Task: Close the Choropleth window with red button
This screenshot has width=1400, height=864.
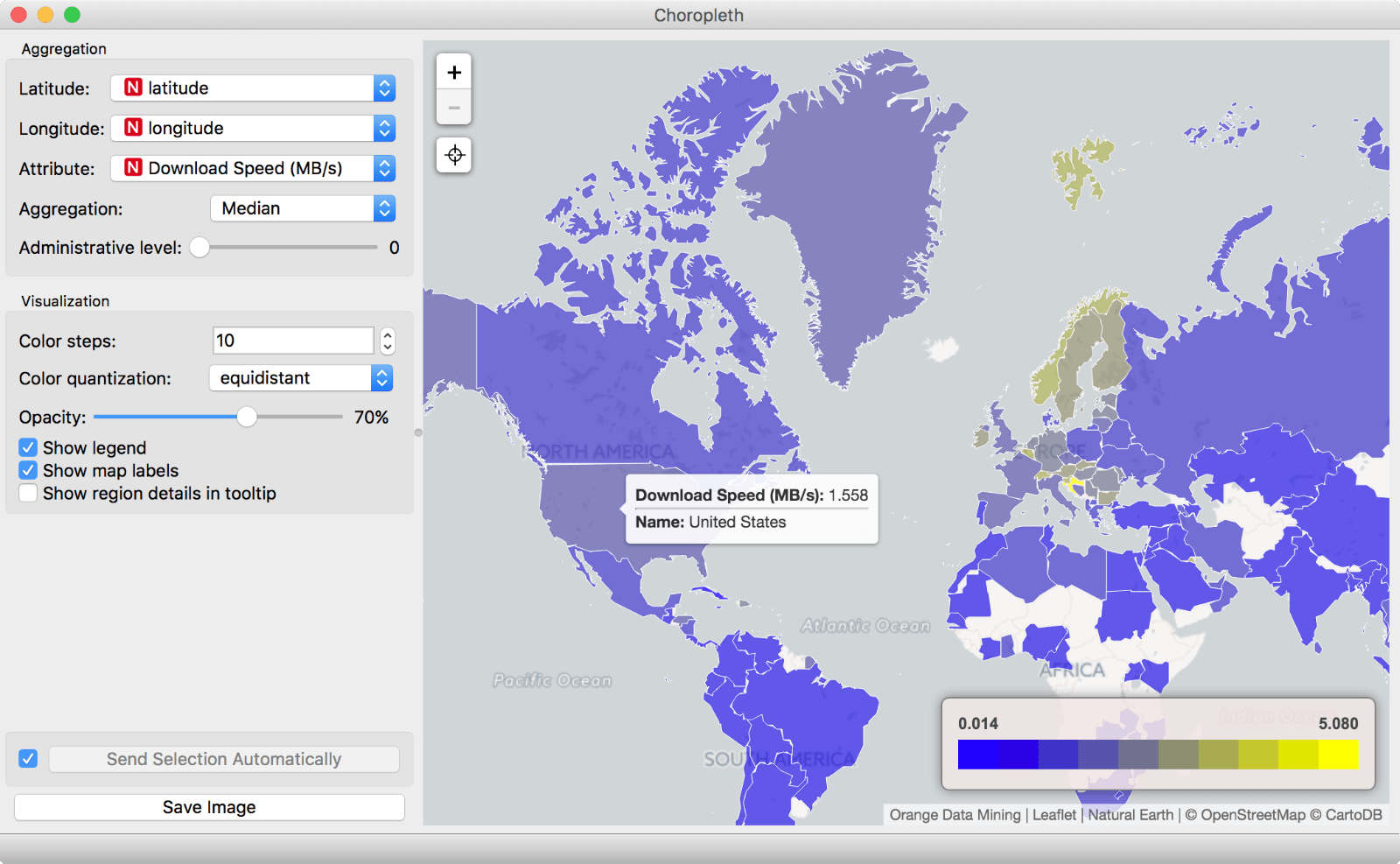Action: 18,15
